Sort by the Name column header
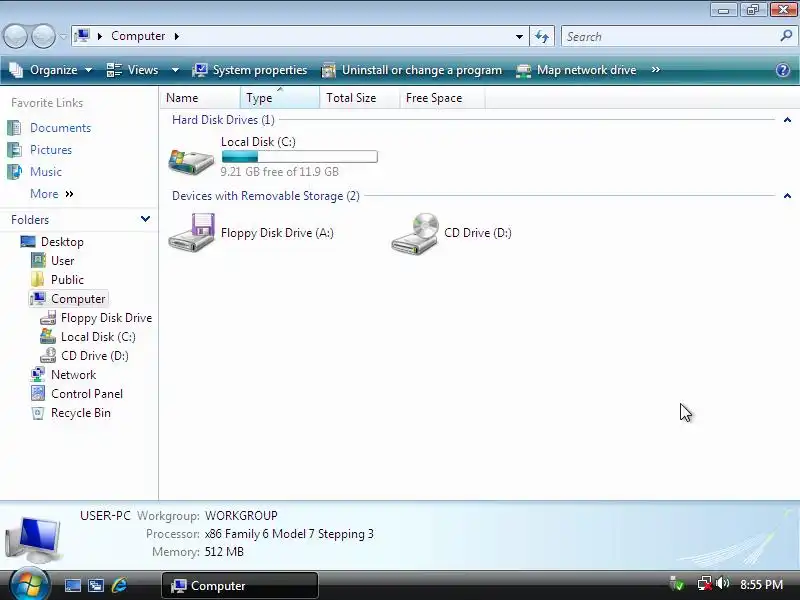The width and height of the screenshot is (800, 600). point(201,97)
